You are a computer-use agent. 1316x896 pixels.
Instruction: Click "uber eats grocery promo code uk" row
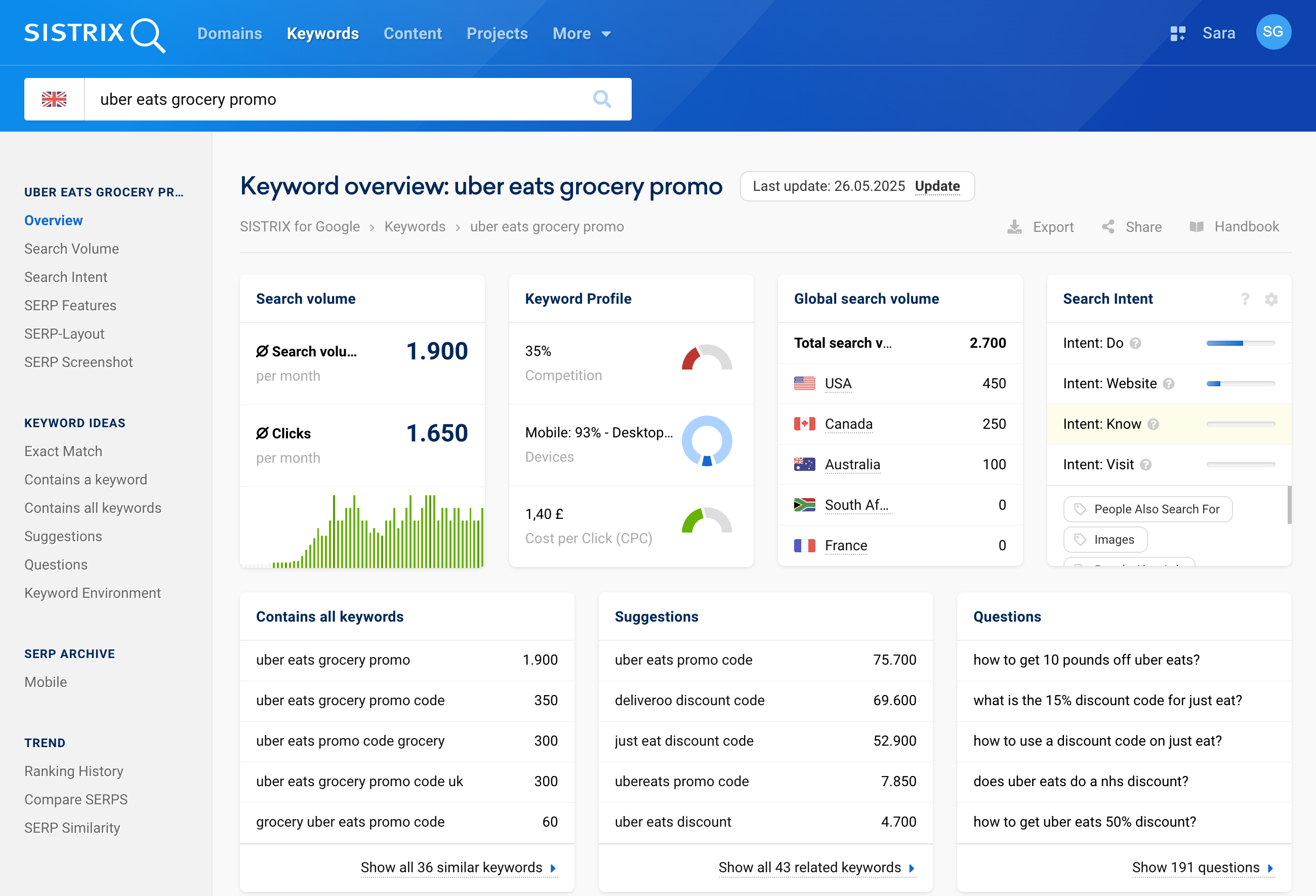click(406, 782)
